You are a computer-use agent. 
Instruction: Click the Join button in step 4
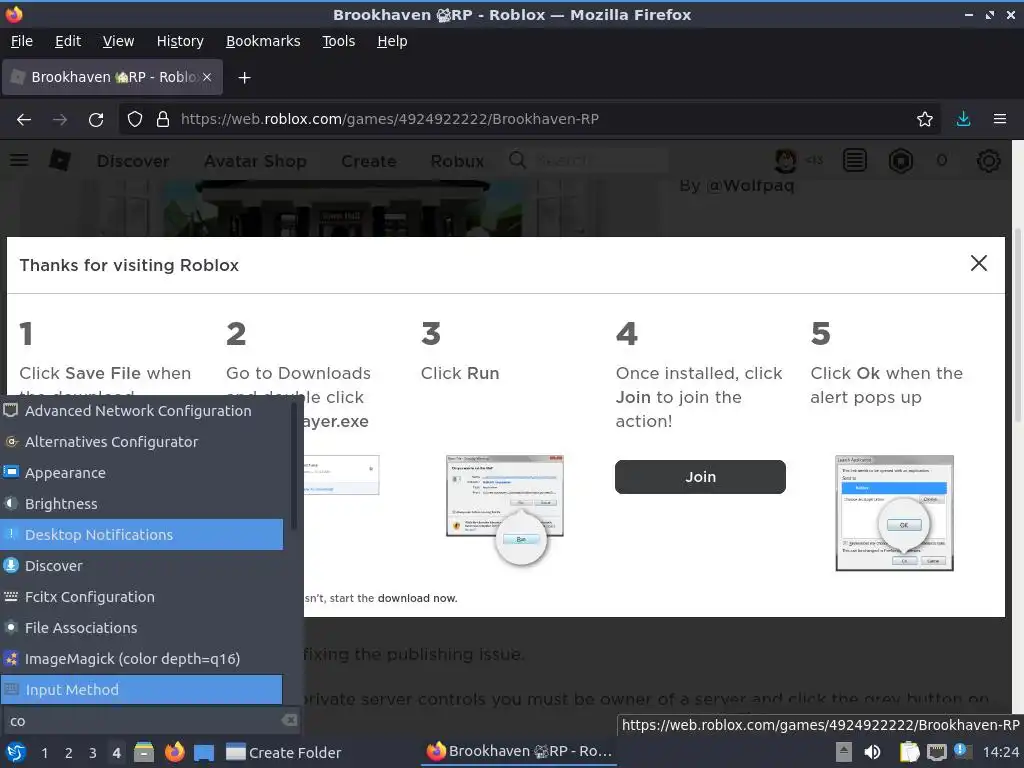coord(700,477)
